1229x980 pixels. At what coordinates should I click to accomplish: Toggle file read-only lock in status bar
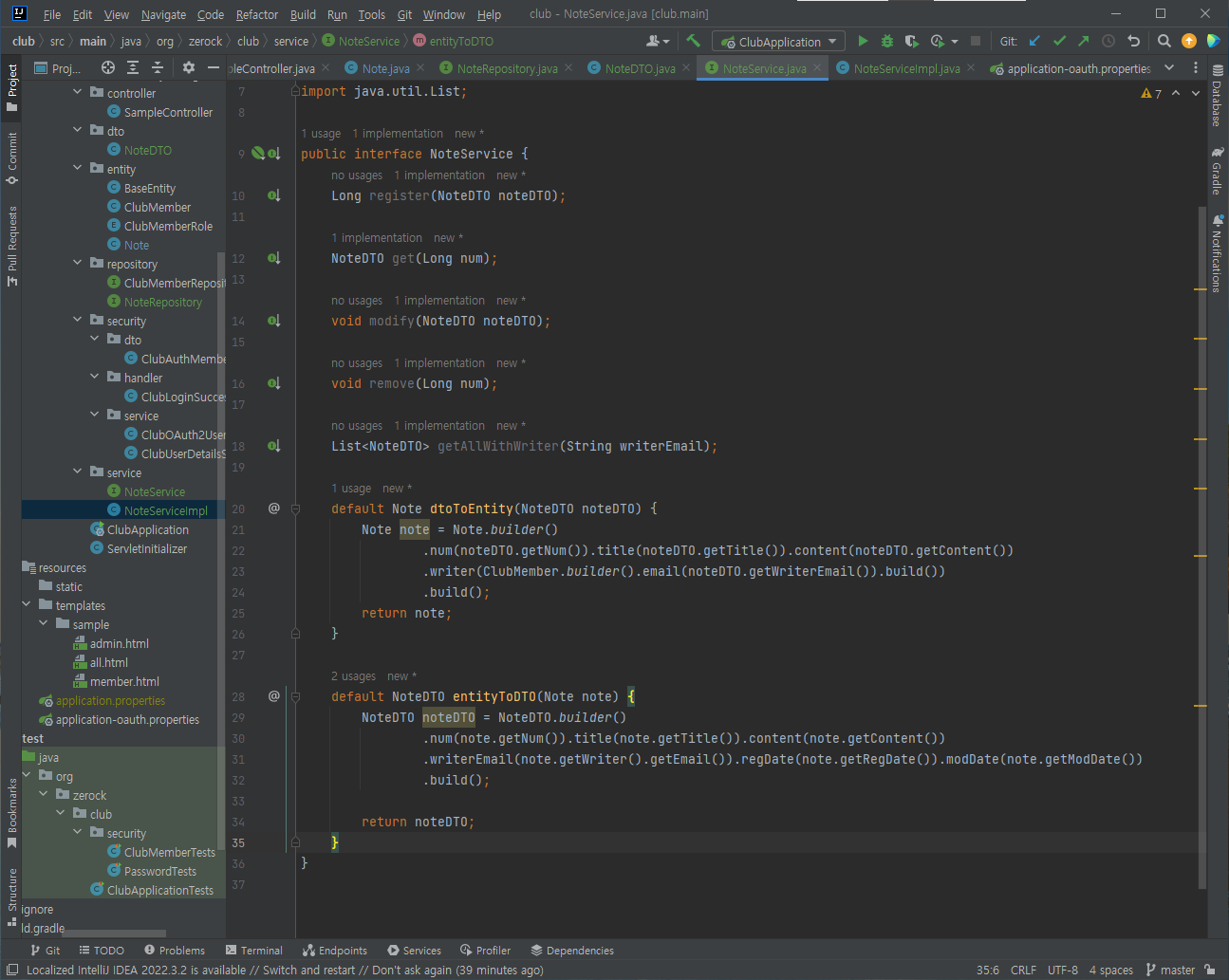(1210, 970)
